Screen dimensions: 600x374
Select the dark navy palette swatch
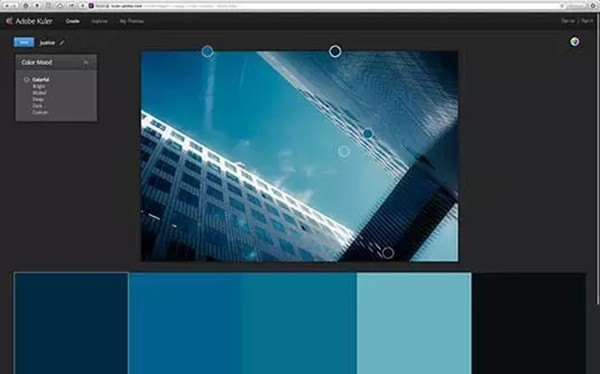pyautogui.click(x=71, y=323)
